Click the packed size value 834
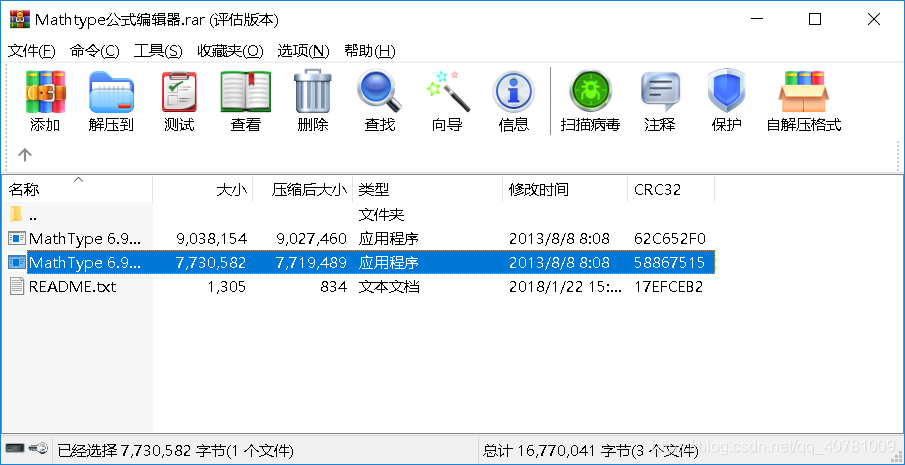The height and width of the screenshot is (465, 905). click(x=333, y=287)
